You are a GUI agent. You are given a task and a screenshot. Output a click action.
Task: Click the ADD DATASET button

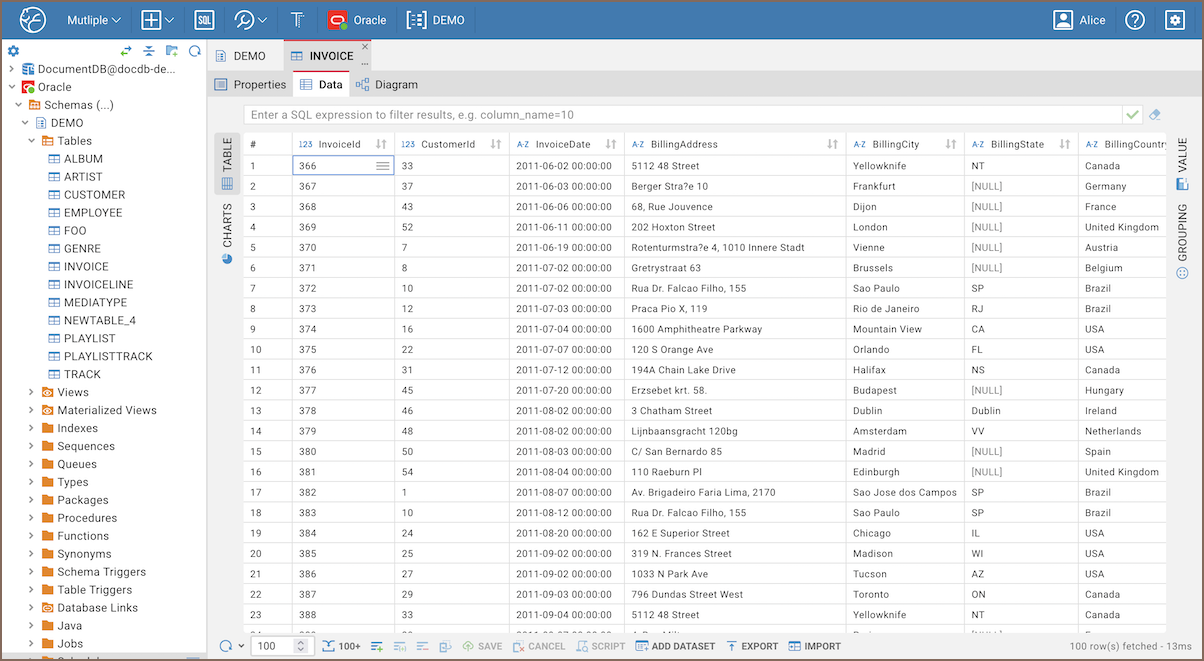pos(676,646)
